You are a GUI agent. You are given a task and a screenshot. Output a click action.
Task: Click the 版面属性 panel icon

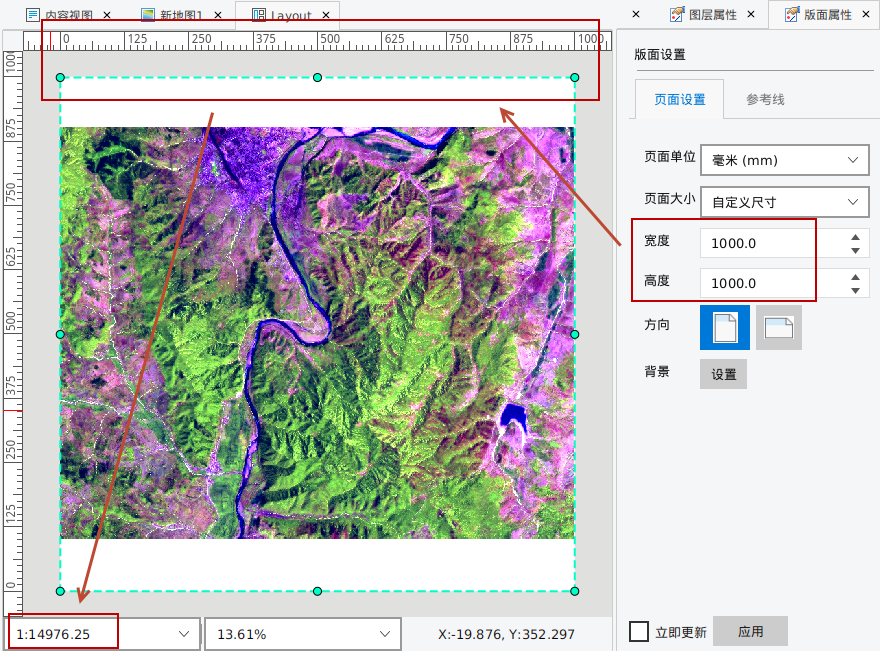click(792, 15)
